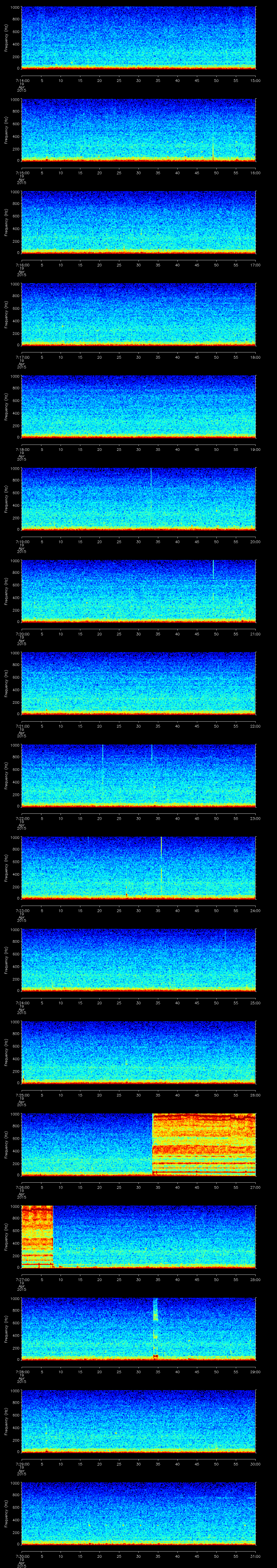
Task: Click the spectrogram panel starting at 7:29:00
Action: pos(139,1421)
